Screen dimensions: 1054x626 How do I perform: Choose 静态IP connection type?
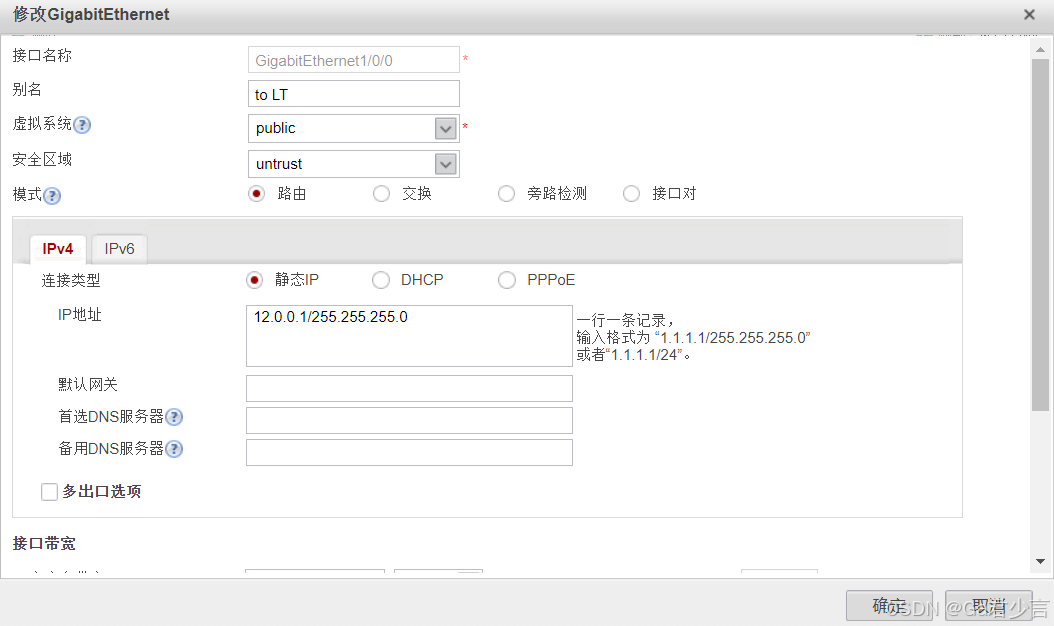click(254, 280)
